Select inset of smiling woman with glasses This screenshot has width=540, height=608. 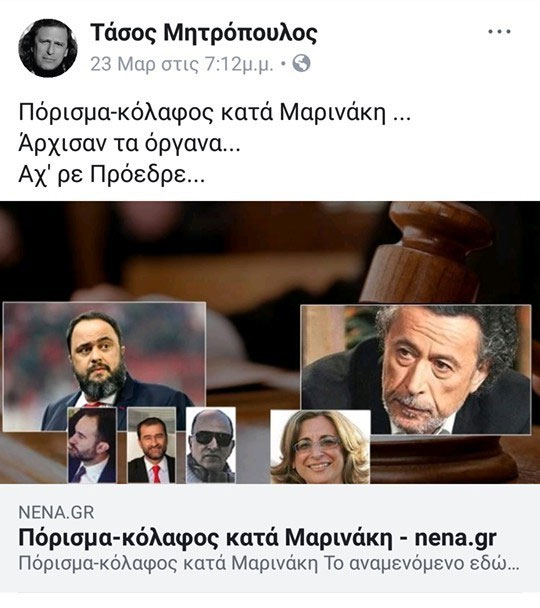coord(320,447)
